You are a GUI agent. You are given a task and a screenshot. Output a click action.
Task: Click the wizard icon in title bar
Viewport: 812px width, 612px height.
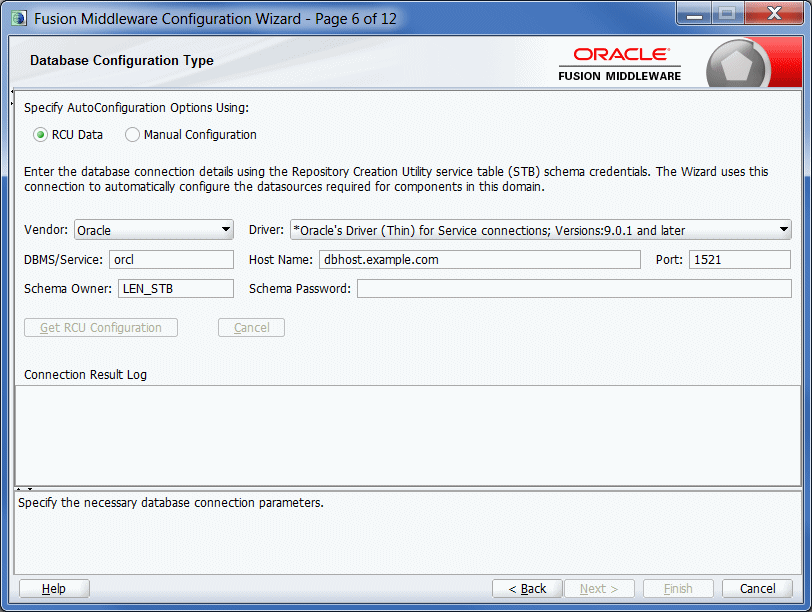coord(19,19)
